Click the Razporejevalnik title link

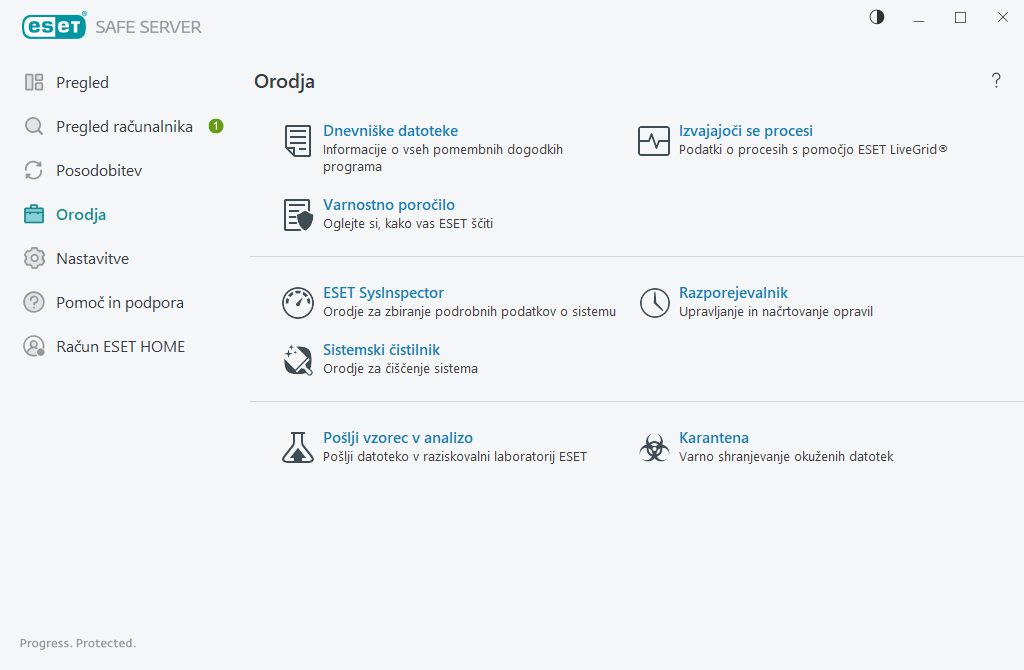[733, 293]
